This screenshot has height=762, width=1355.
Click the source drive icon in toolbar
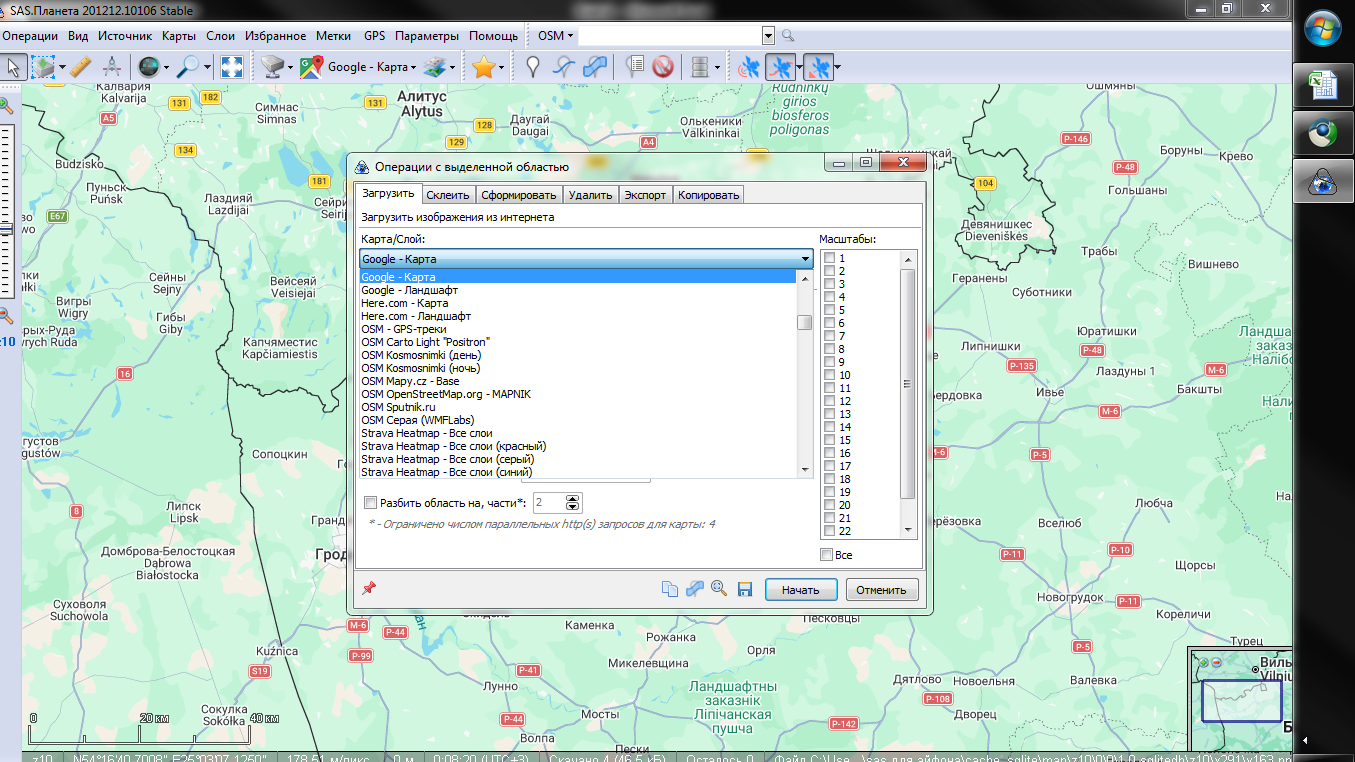[x=273, y=67]
